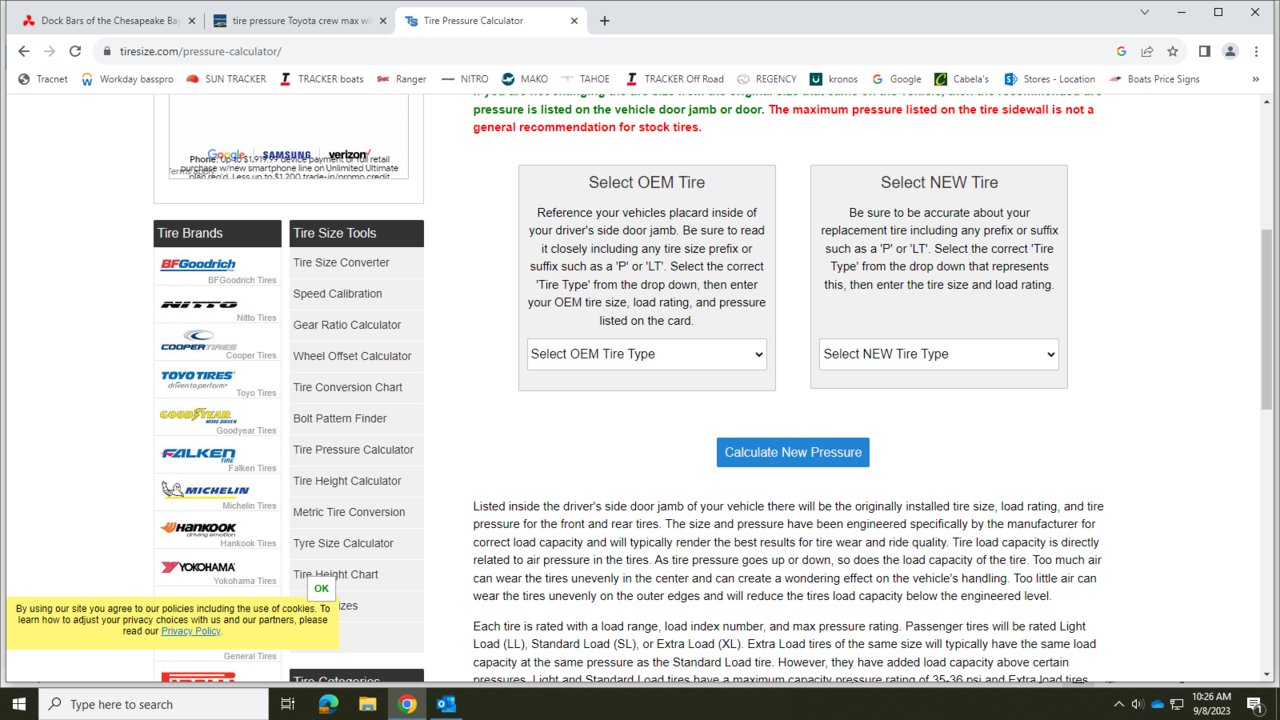Expand Select NEW Tire Type dropdown
1280x720 pixels.
(939, 354)
